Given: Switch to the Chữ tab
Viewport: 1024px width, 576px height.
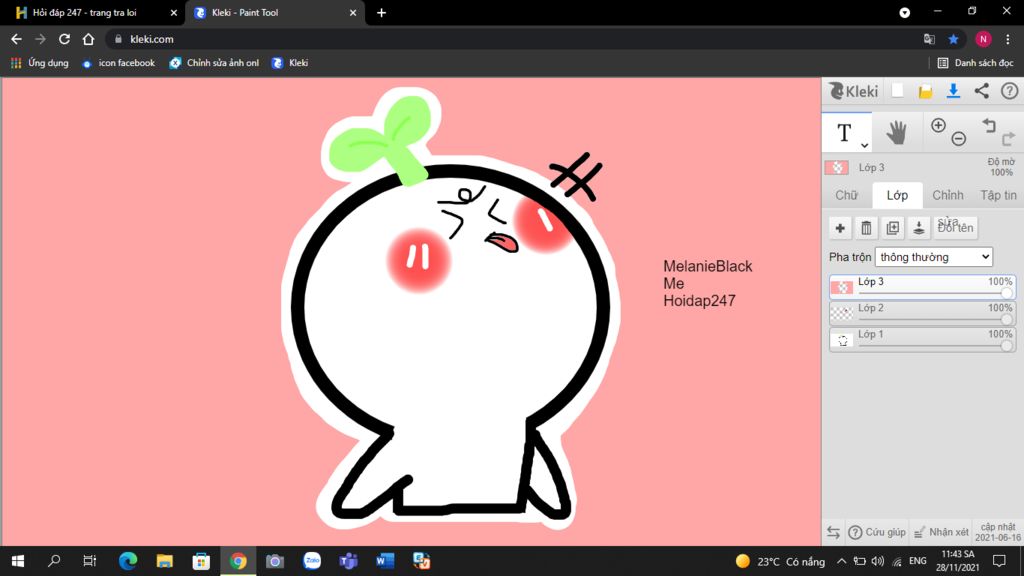Looking at the screenshot, I should pyautogui.click(x=846, y=195).
